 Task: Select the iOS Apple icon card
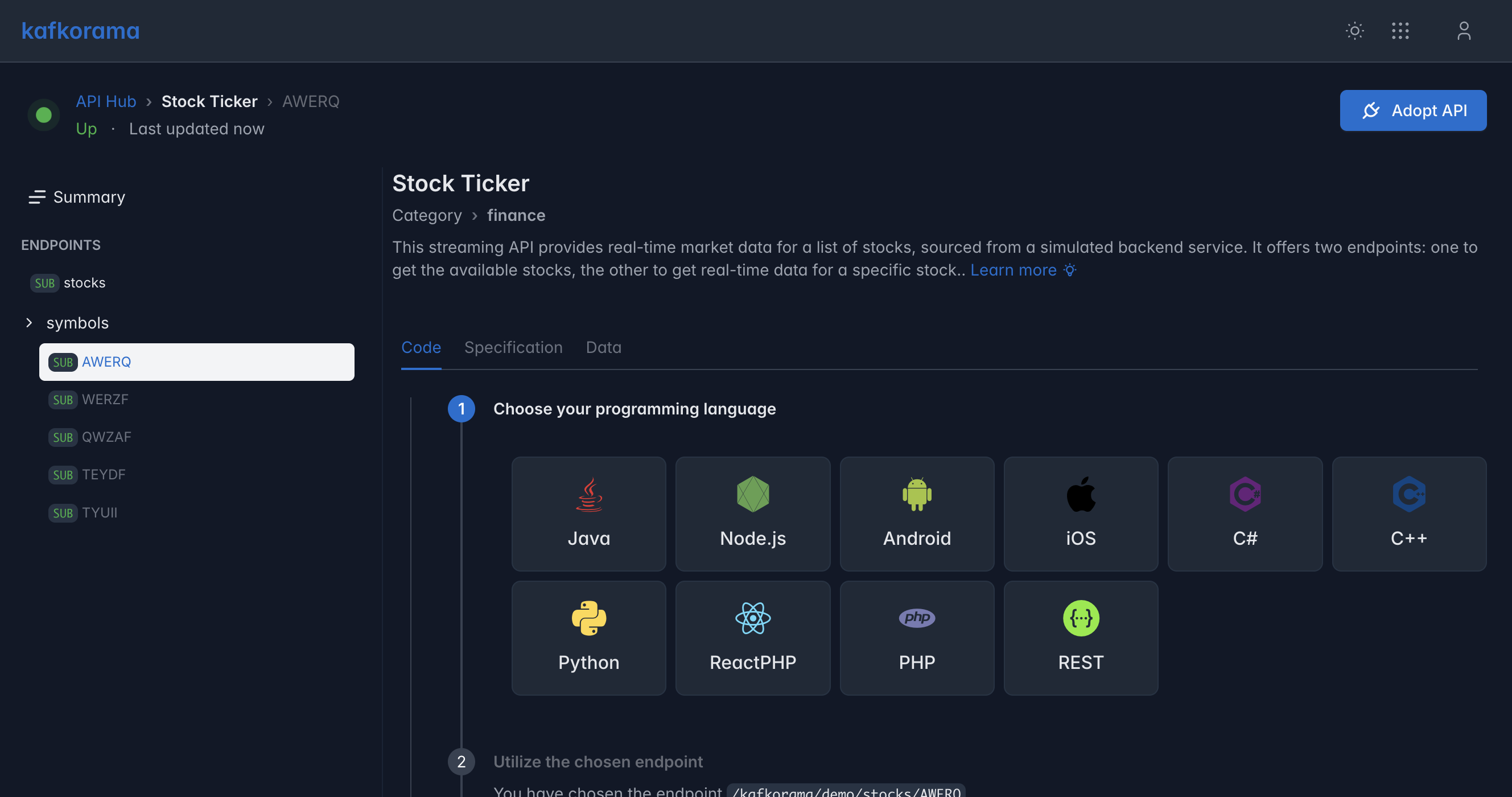coord(1081,514)
